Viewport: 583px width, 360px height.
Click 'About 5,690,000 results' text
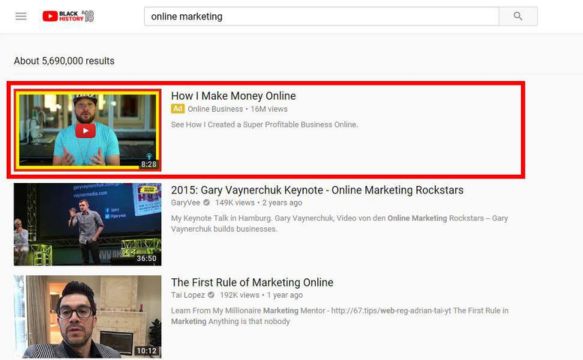click(64, 61)
